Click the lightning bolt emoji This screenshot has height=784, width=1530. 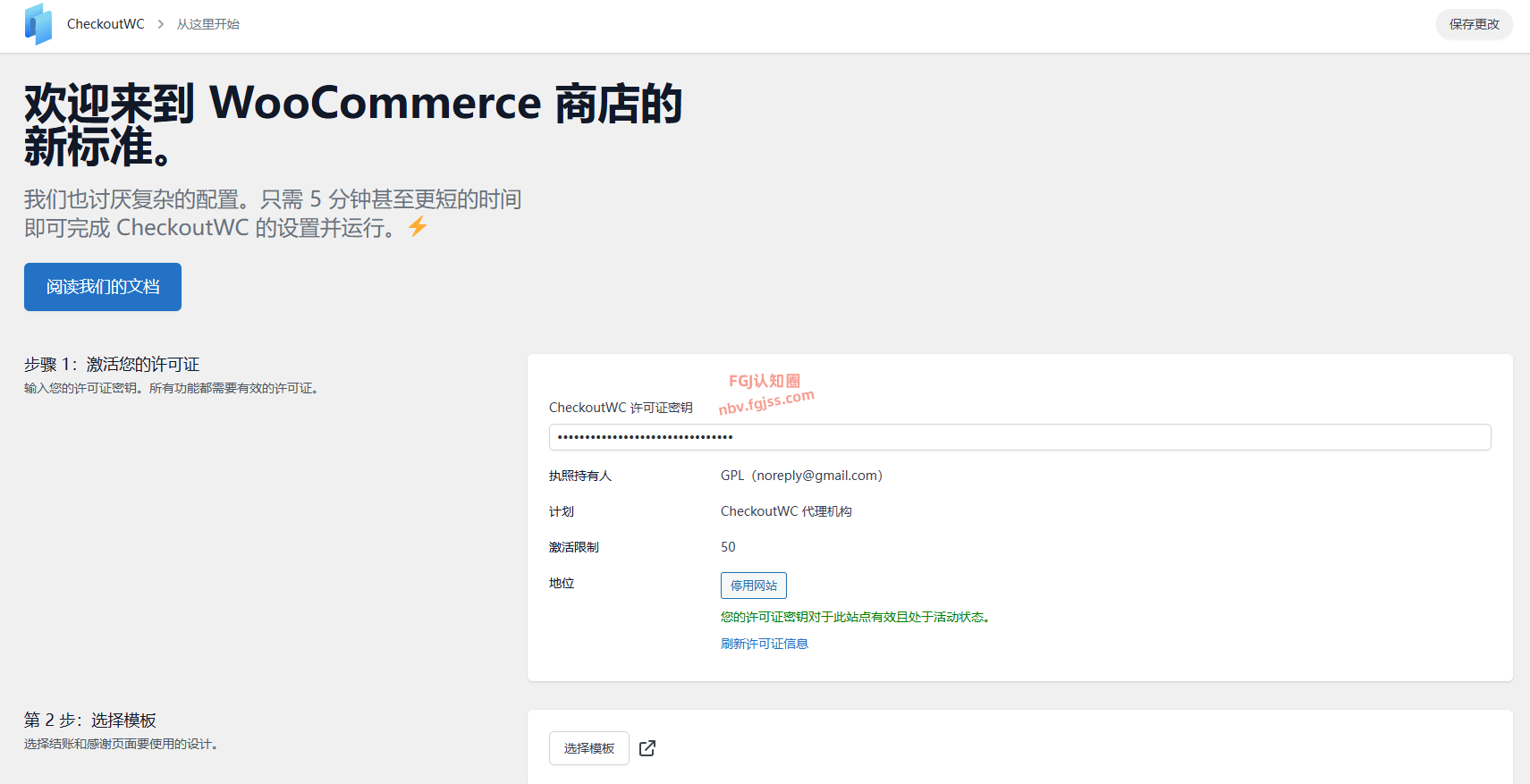coord(418,227)
